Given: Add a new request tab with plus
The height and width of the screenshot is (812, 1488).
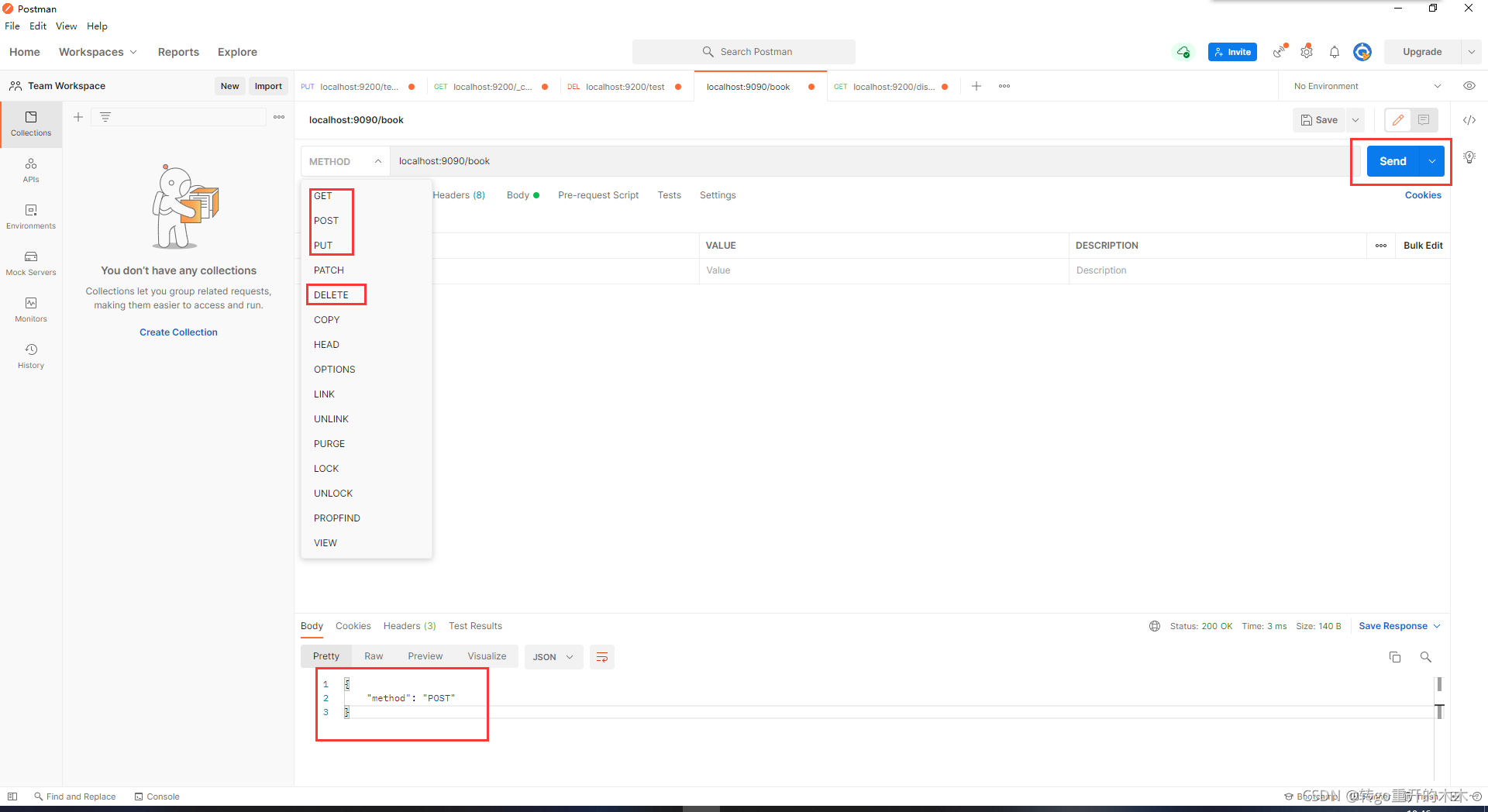Looking at the screenshot, I should point(976,86).
